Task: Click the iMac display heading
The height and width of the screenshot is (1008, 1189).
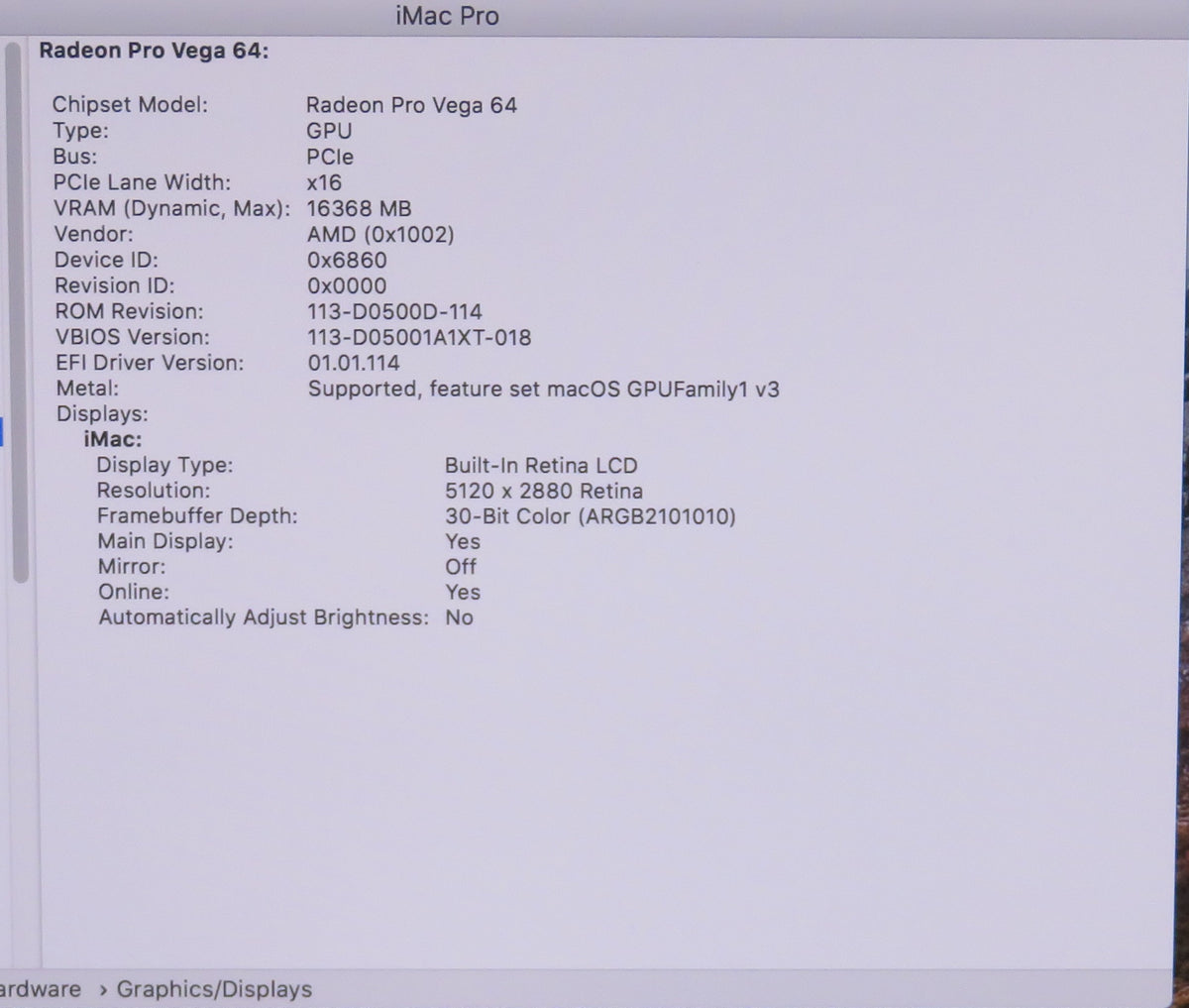Action: (x=113, y=439)
